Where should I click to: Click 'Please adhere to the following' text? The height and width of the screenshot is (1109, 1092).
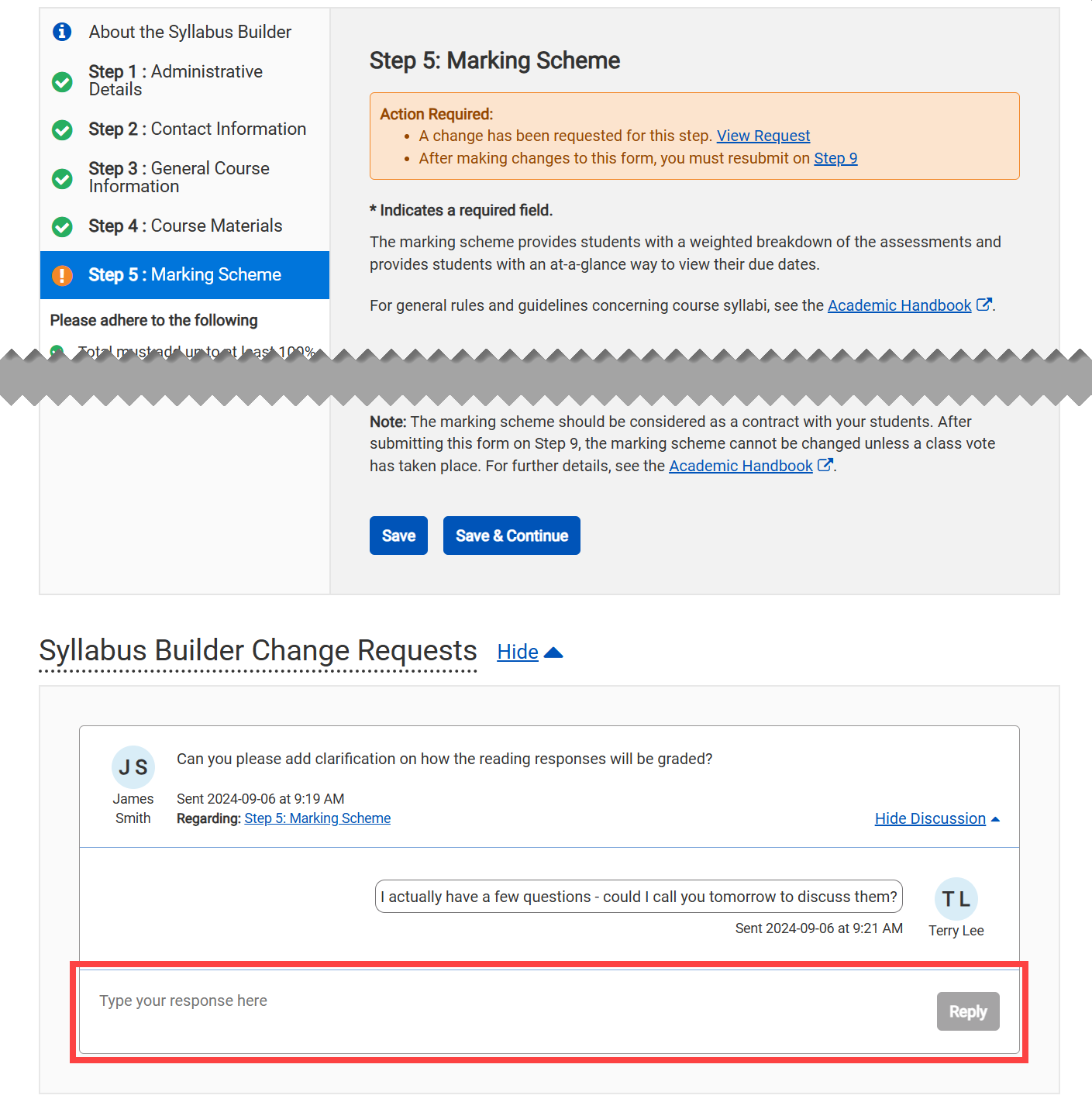tap(154, 320)
